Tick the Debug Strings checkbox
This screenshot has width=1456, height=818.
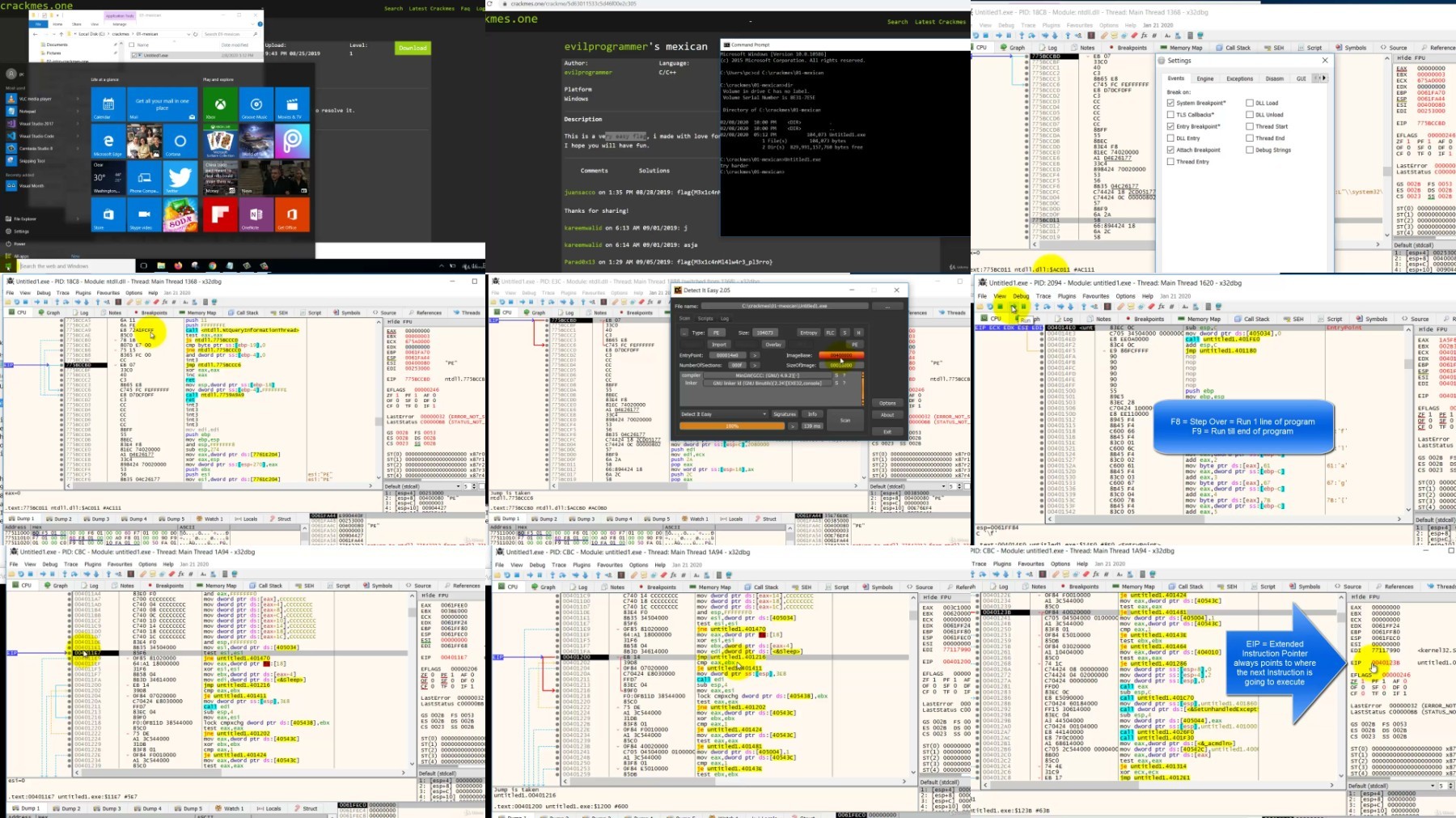tap(1250, 150)
